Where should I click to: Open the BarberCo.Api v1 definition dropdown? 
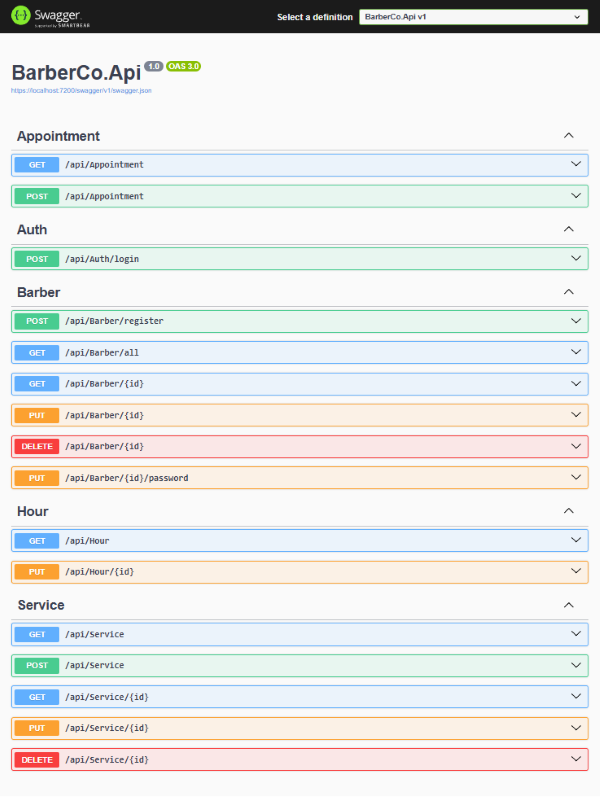tap(473, 17)
